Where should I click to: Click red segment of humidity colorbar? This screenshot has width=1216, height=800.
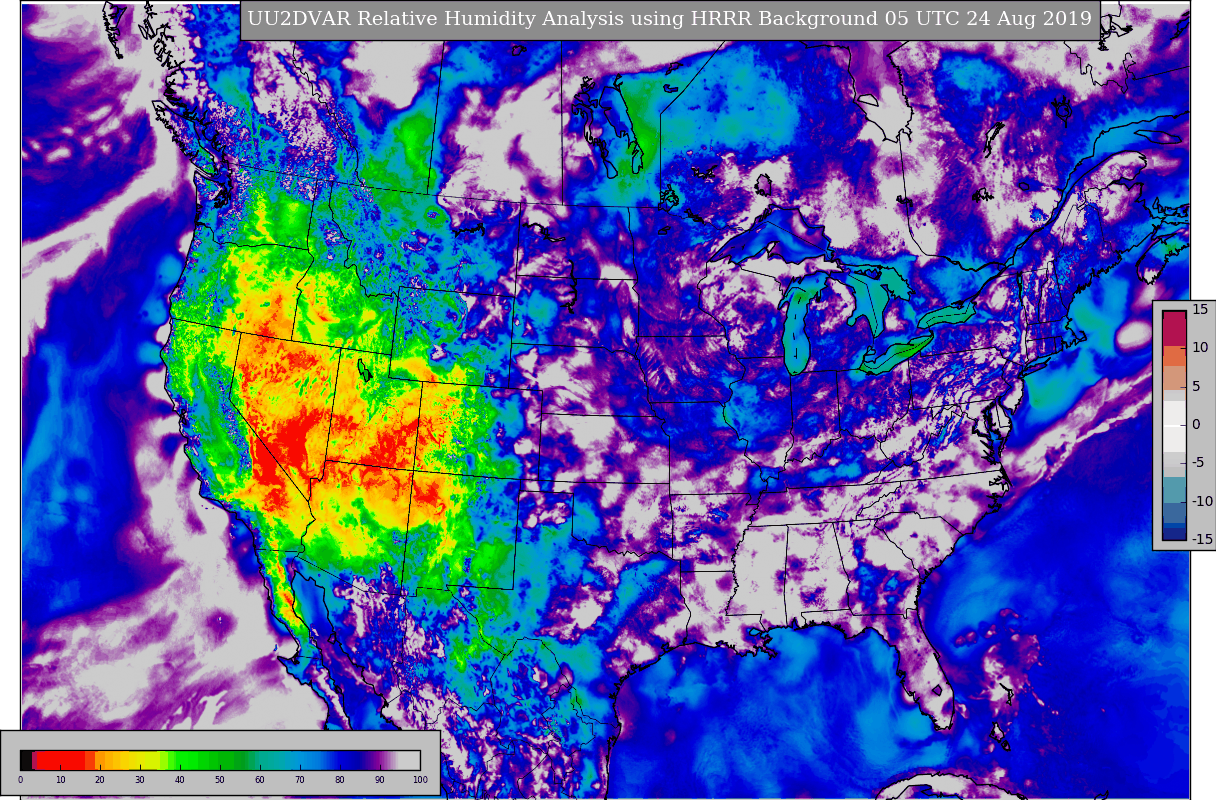pyautogui.click(x=60, y=760)
